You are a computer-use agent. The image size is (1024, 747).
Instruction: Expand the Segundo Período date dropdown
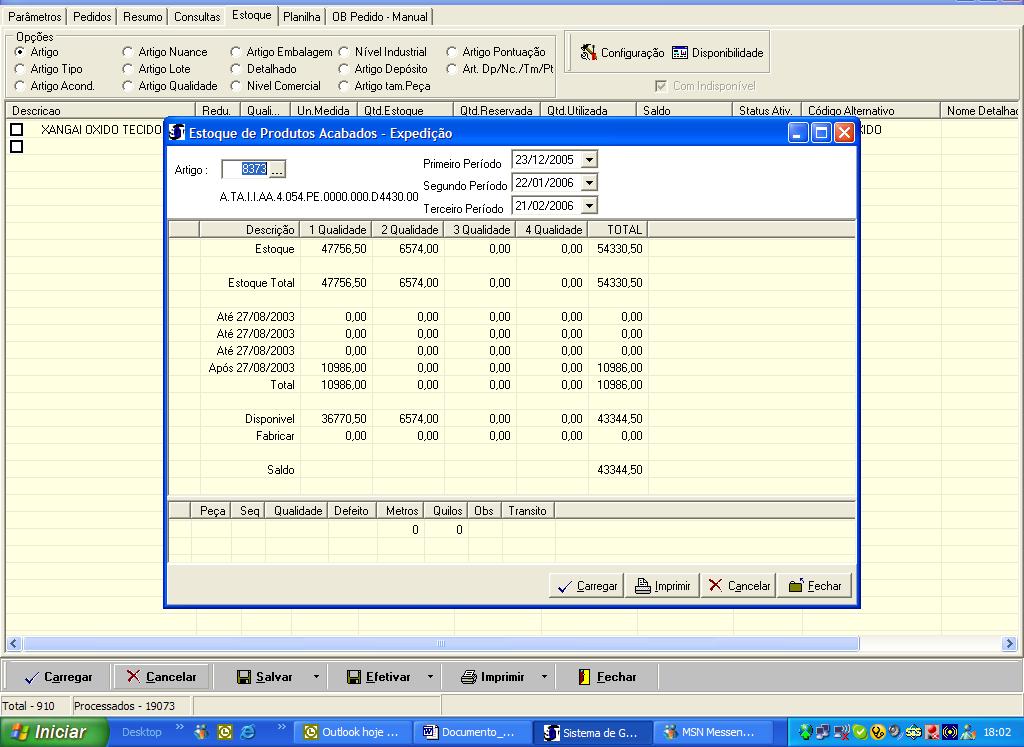pyautogui.click(x=589, y=183)
